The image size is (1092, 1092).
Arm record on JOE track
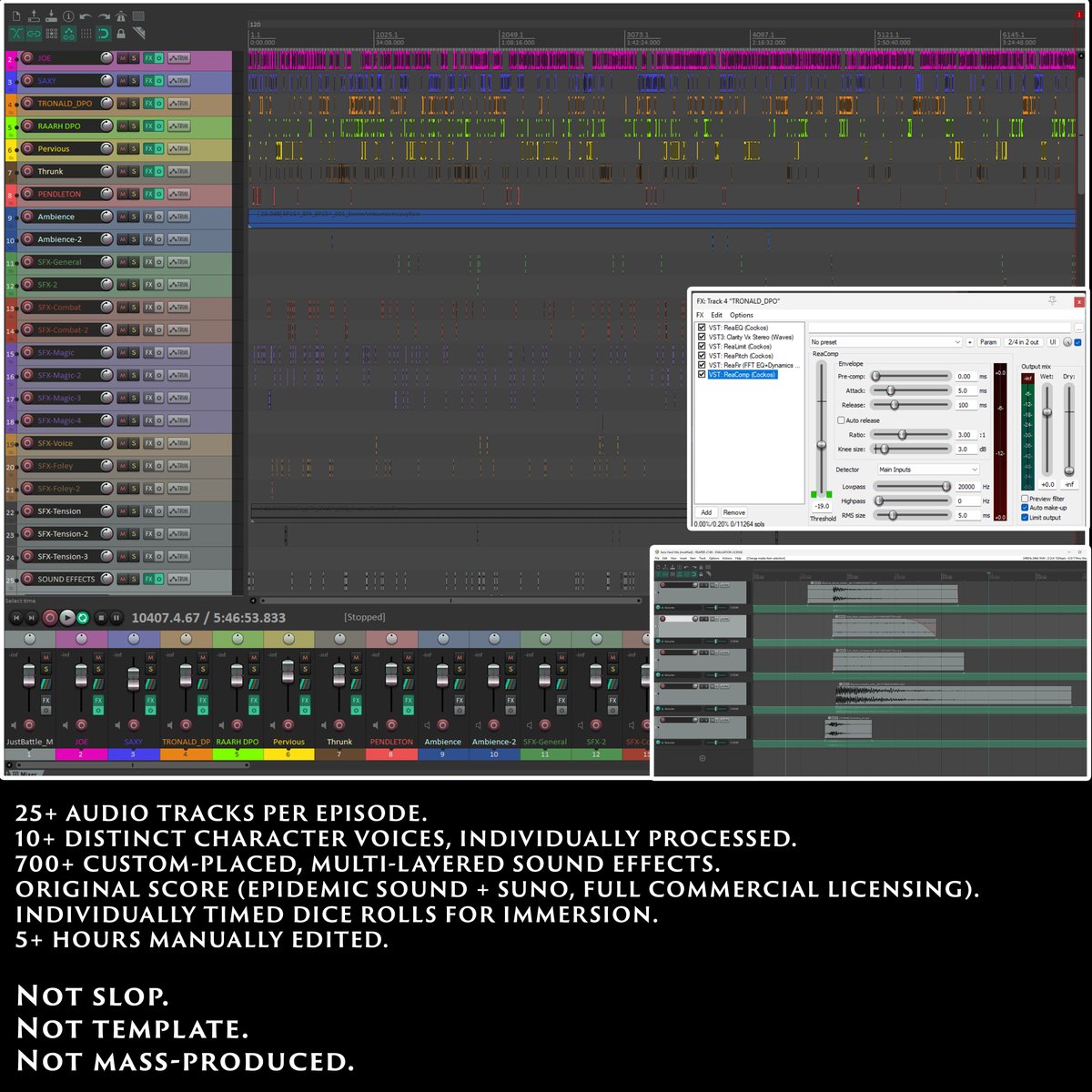27,57
